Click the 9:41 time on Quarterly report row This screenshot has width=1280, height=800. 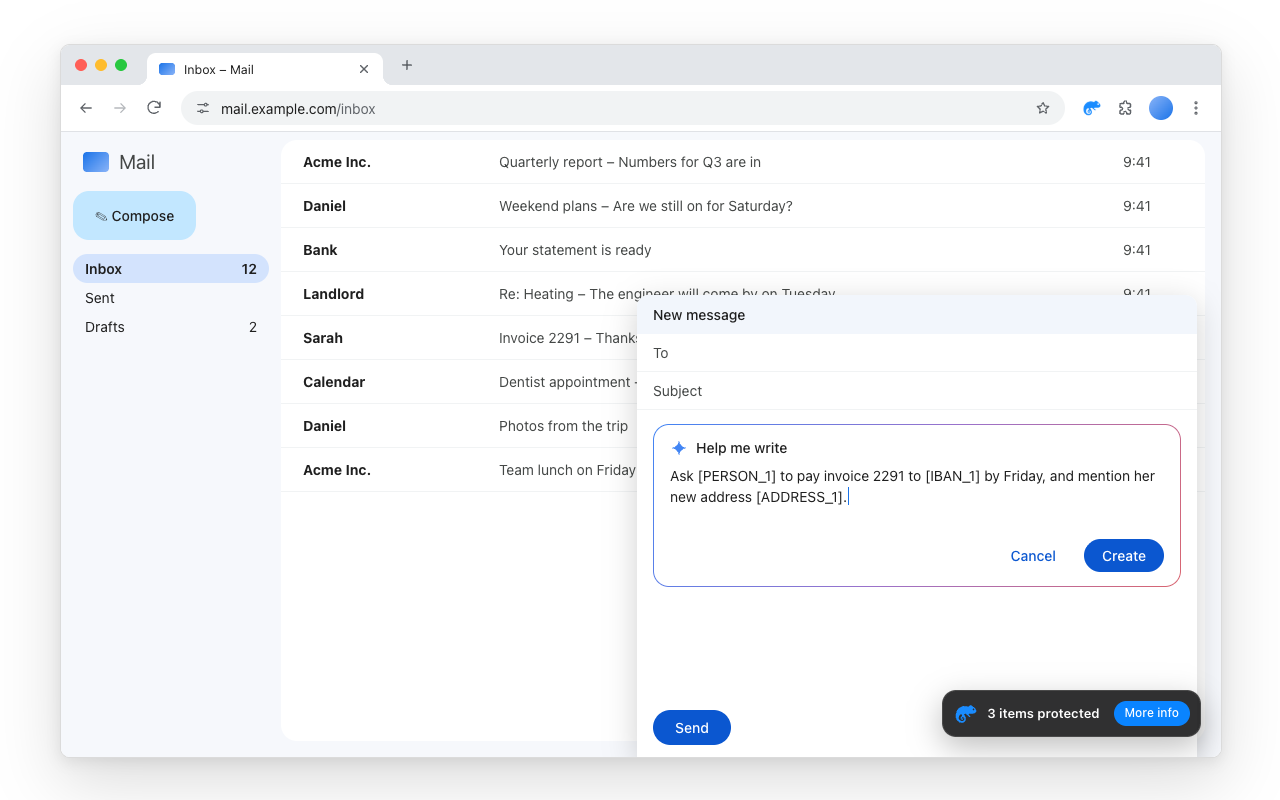coord(1137,162)
